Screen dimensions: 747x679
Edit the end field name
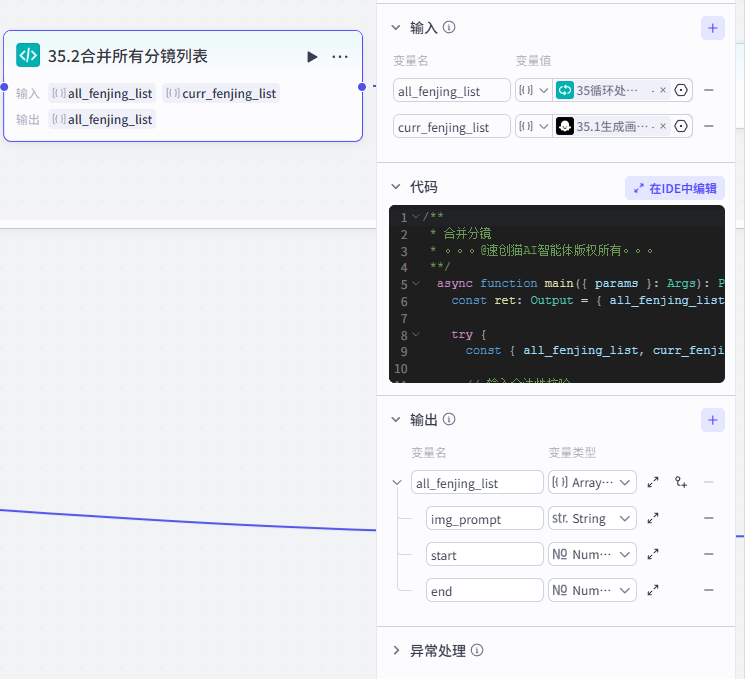point(485,590)
